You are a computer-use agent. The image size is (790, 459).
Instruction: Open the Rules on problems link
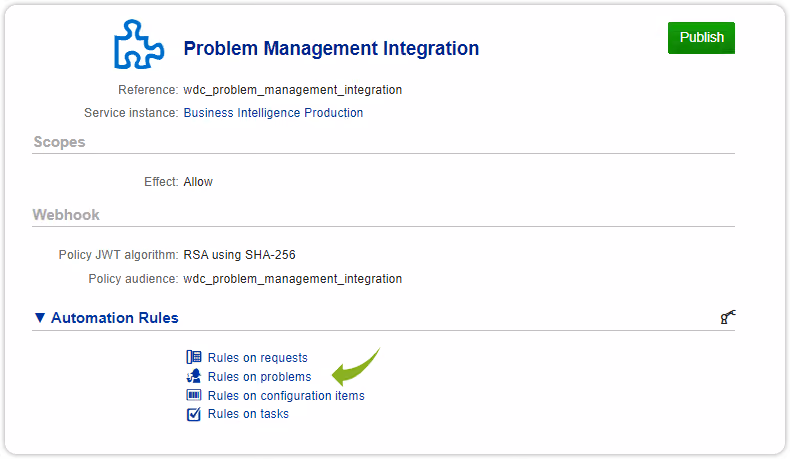(x=259, y=377)
